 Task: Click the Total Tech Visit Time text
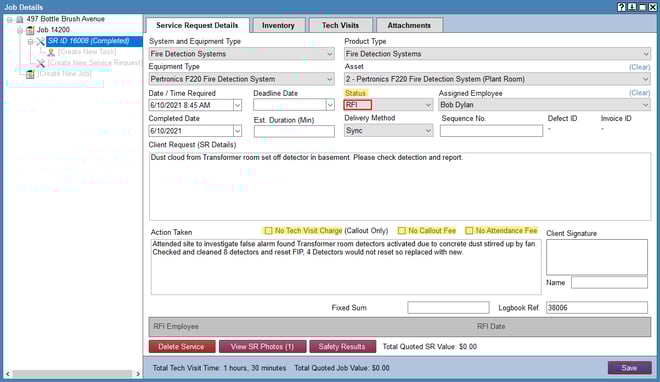coord(219,368)
